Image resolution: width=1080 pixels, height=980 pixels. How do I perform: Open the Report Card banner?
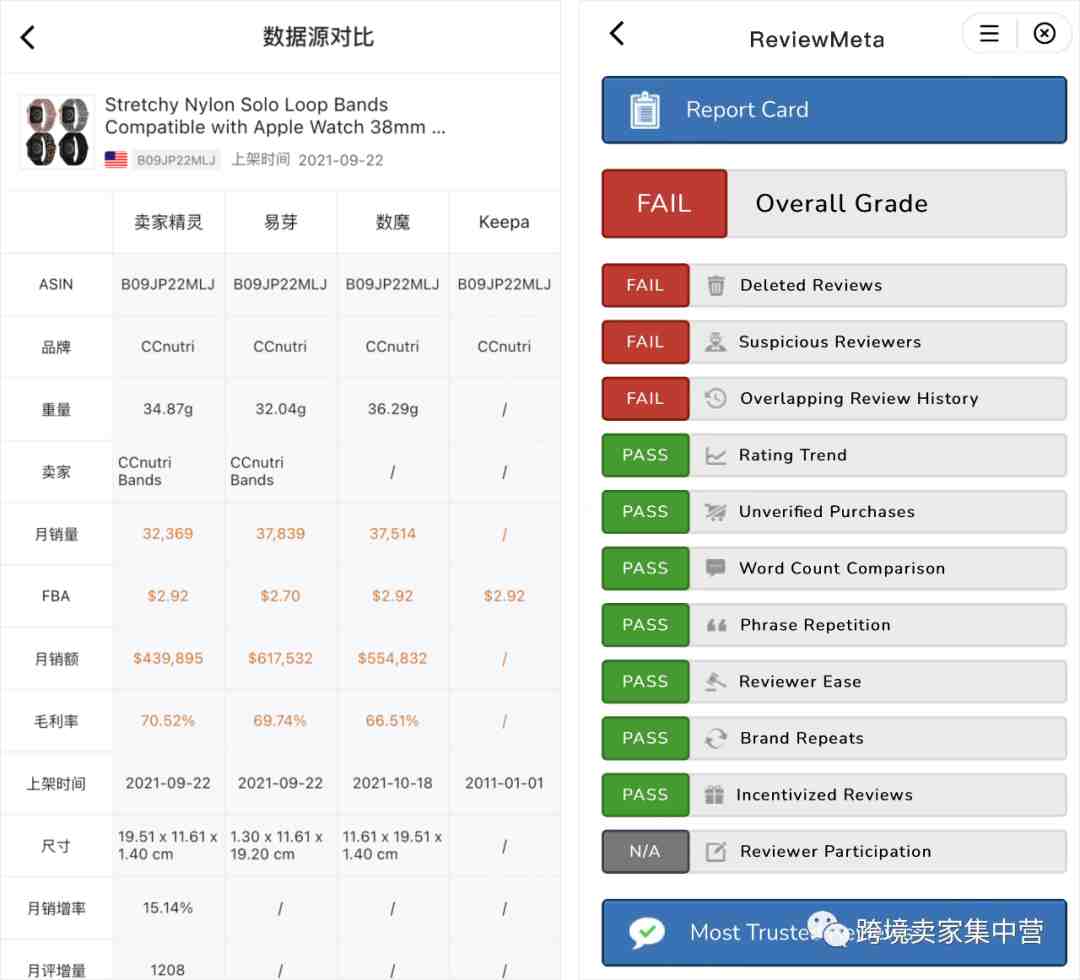[x=834, y=110]
